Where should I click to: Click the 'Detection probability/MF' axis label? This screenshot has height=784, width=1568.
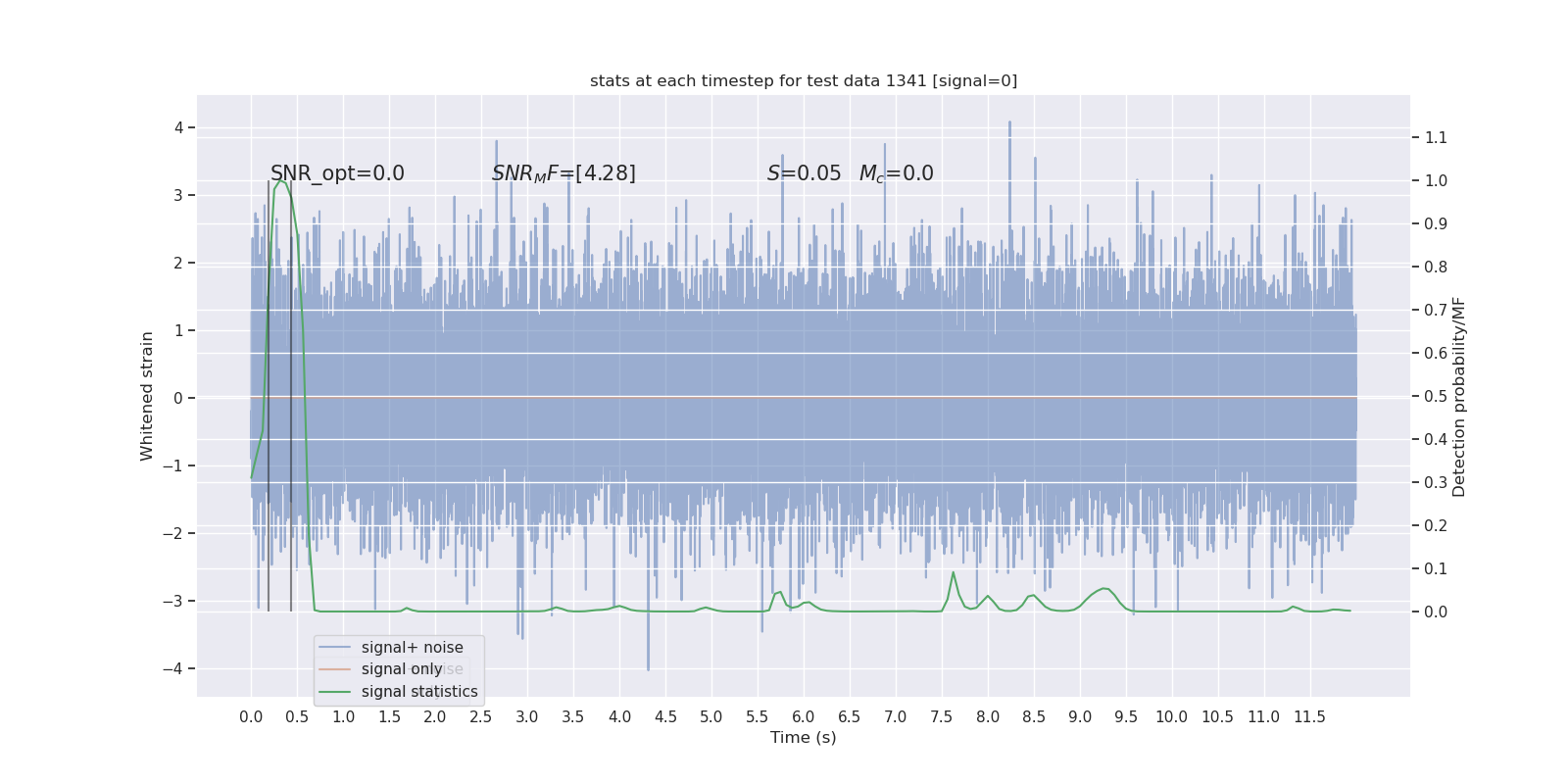[x=1459, y=397]
